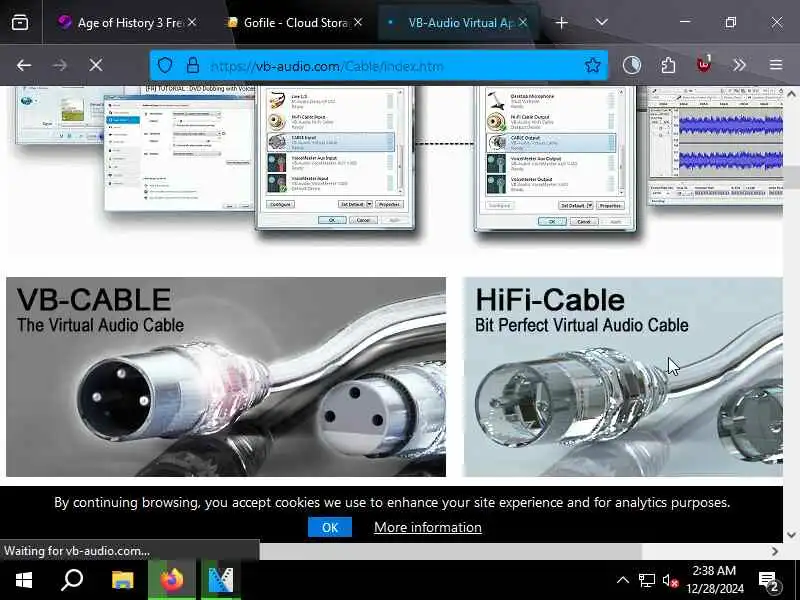The image size is (800, 600).
Task: Open network status tray icon
Action: (646, 580)
